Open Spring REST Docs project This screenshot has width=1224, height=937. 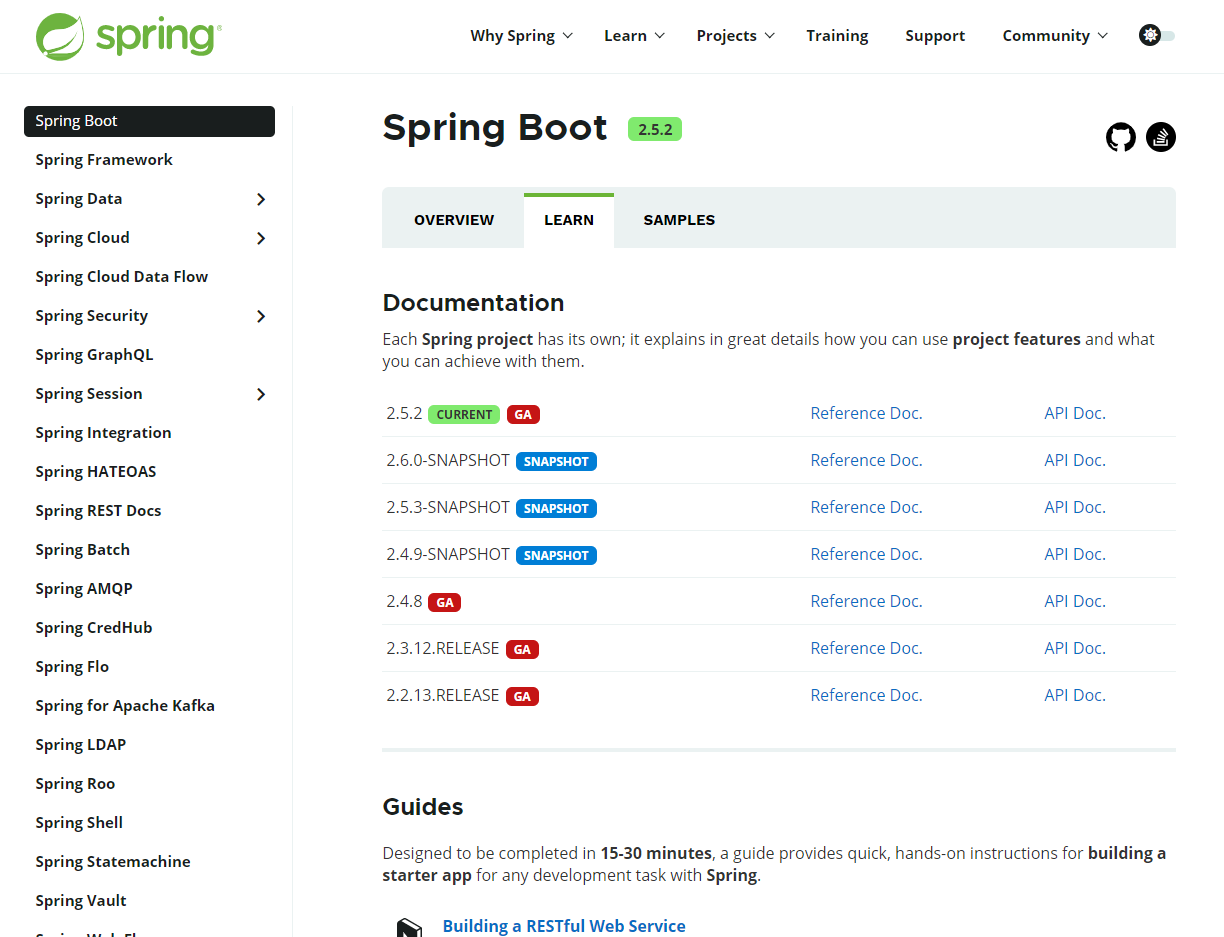[x=98, y=511]
